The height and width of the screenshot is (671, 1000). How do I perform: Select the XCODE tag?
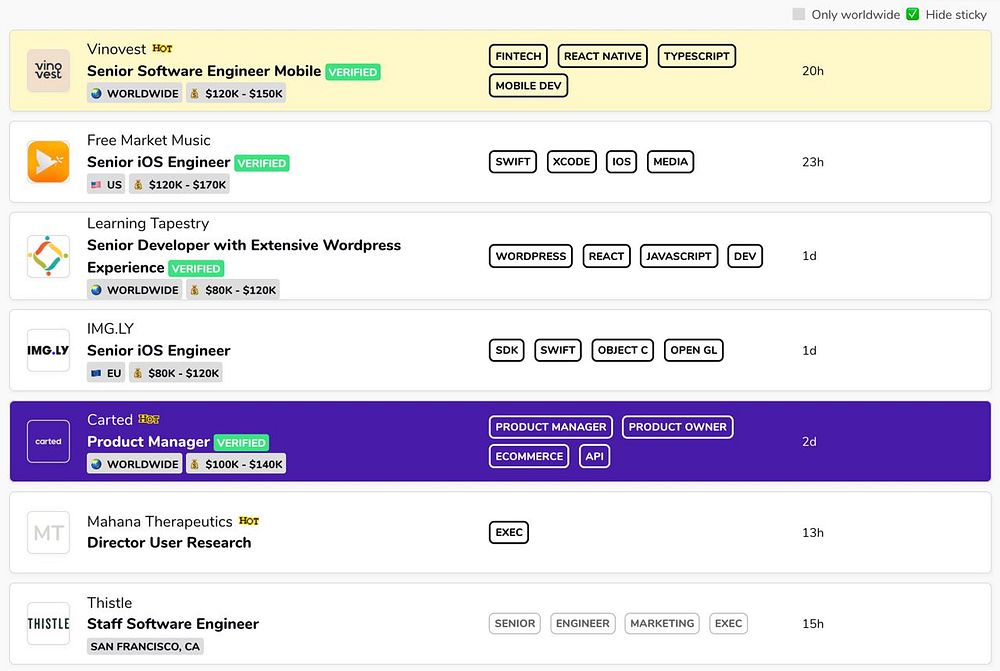[x=571, y=162]
